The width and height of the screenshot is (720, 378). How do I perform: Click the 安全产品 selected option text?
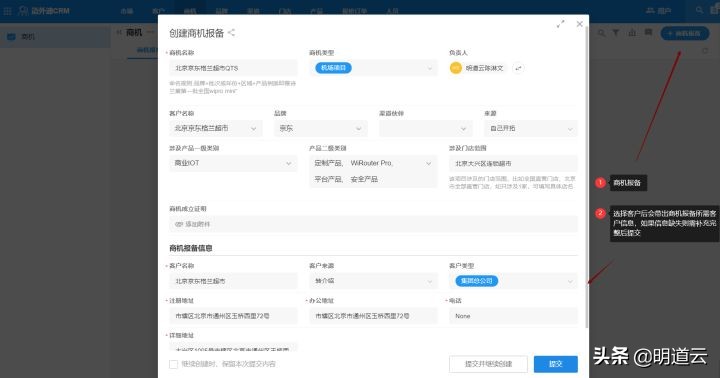pos(364,179)
